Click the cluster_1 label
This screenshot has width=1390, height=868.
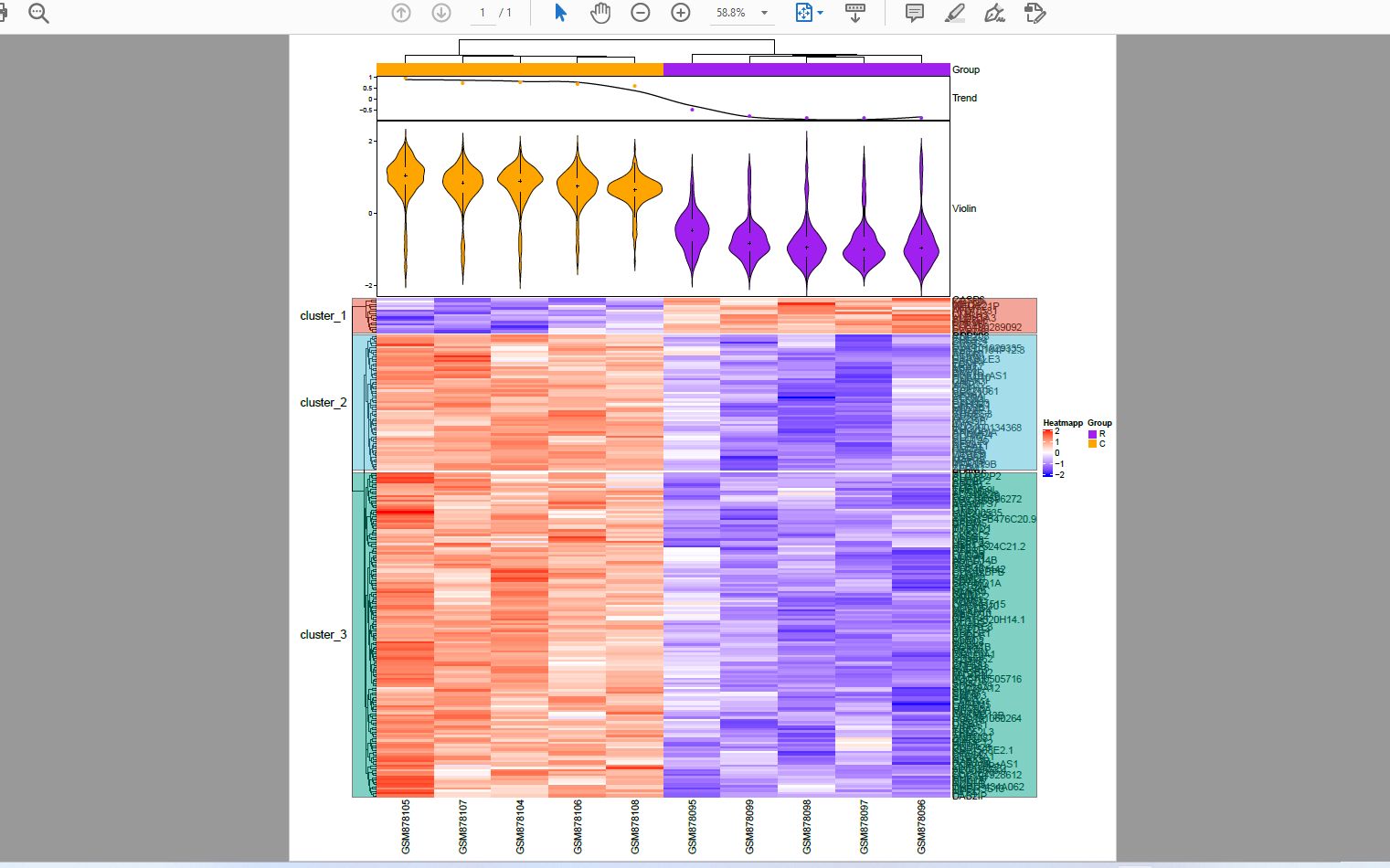(324, 315)
